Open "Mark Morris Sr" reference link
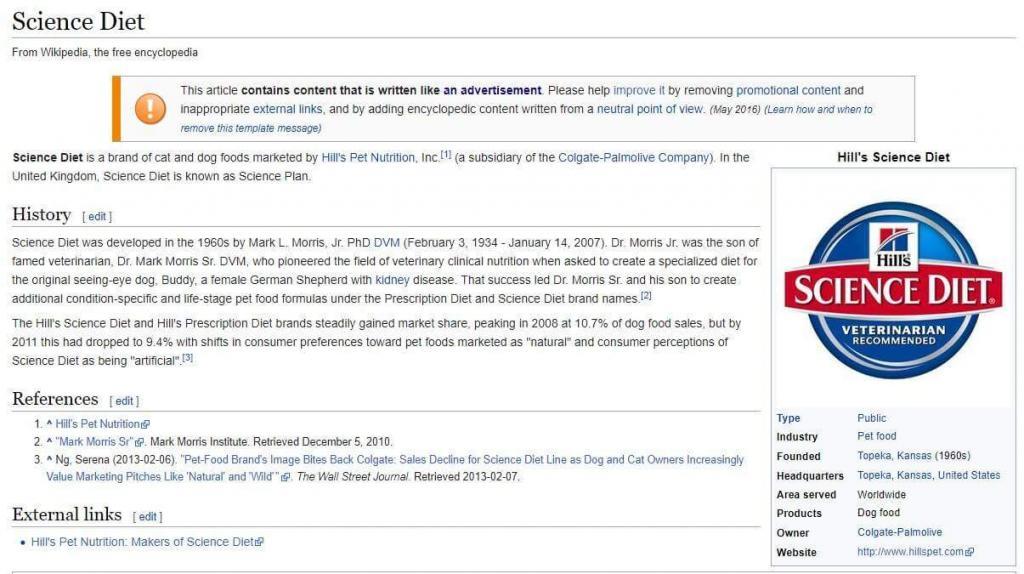Viewport: 1024px width, 574px height. click(95, 441)
